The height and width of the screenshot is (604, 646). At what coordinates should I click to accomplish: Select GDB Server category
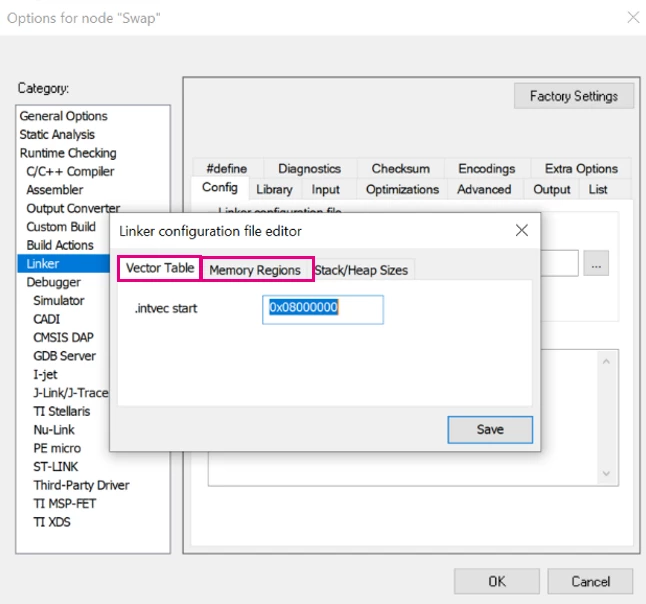65,356
